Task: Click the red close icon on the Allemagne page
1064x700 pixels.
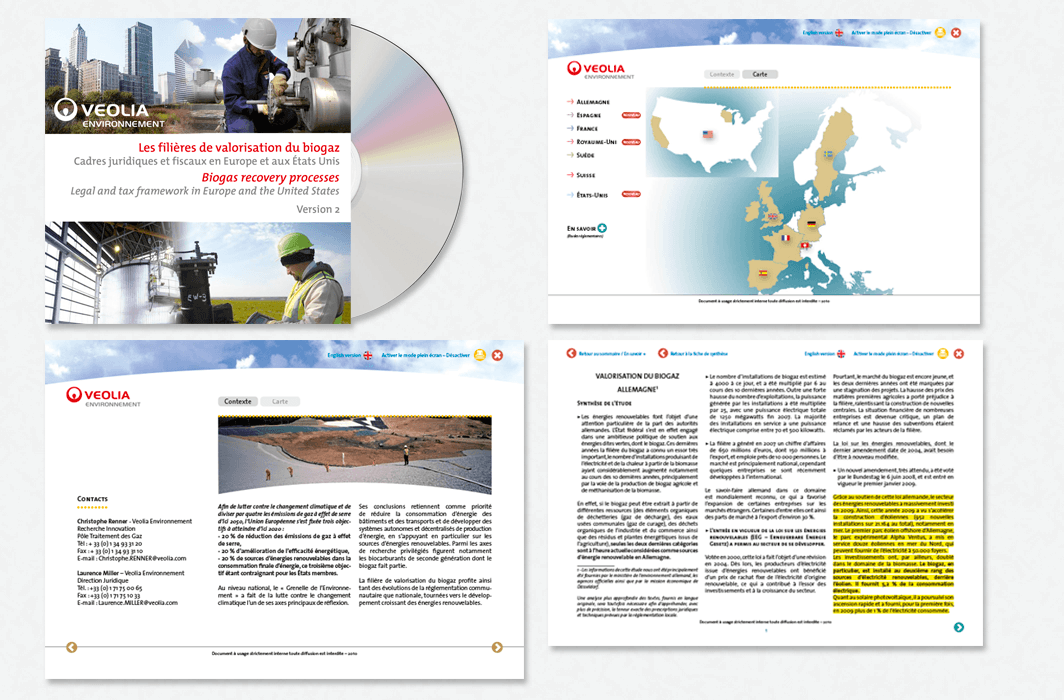Action: [x=959, y=353]
